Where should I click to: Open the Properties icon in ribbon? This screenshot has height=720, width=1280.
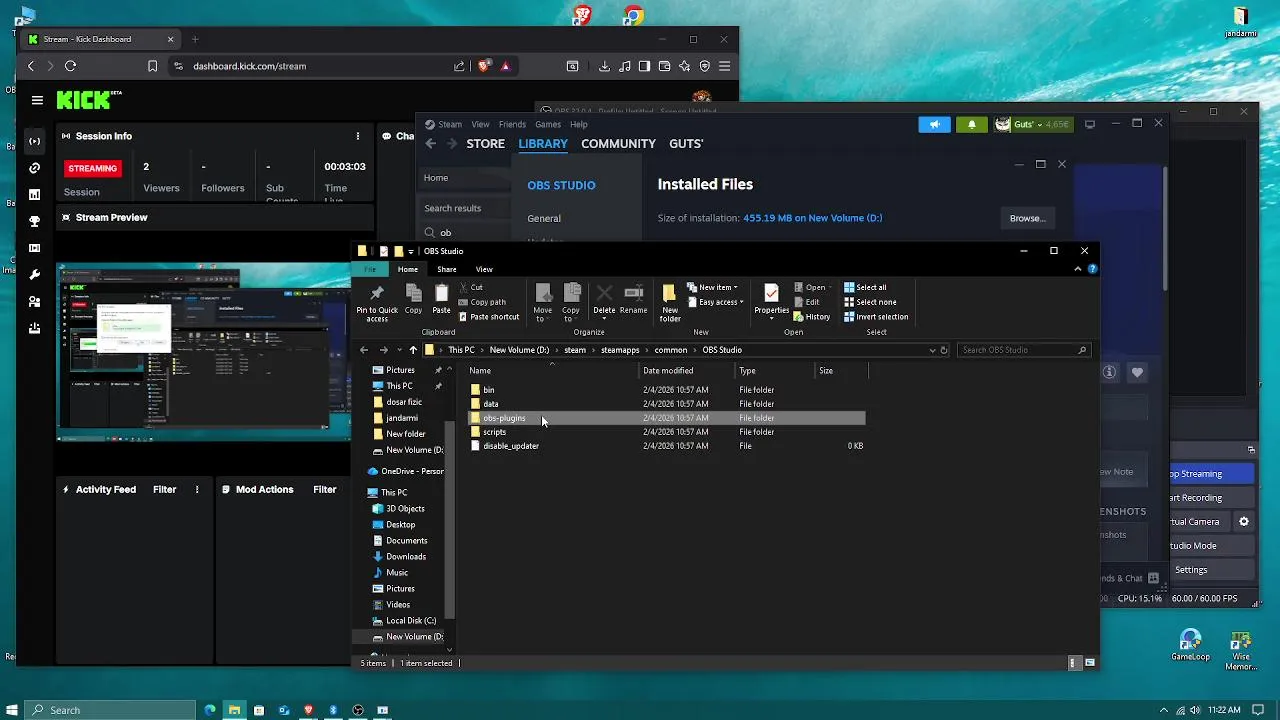[x=771, y=299]
